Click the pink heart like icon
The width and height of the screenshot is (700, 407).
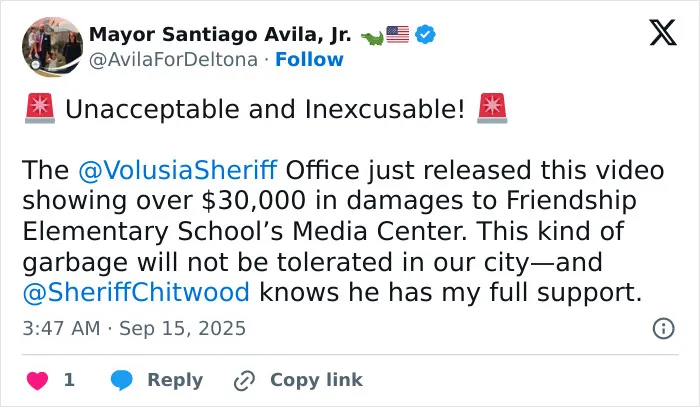pos(37,380)
